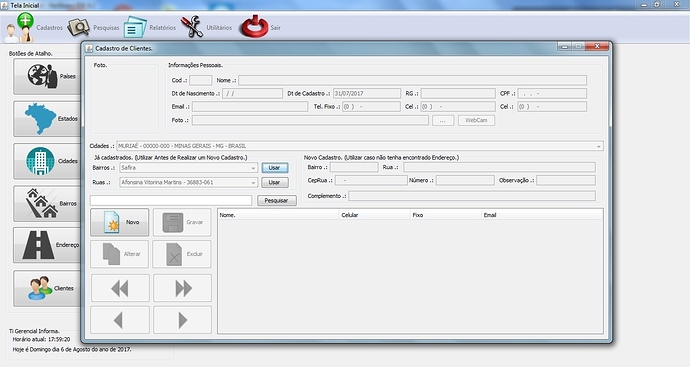Click the red Sair power icon

(x=254, y=26)
